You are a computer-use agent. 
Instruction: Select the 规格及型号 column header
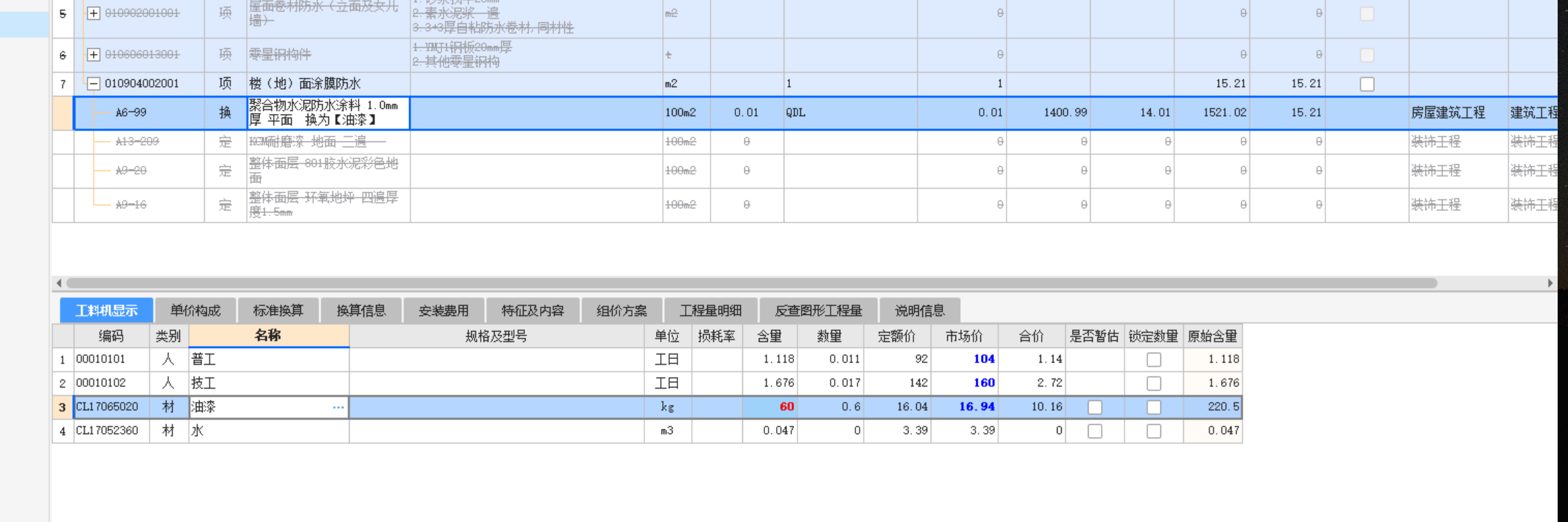tap(497, 336)
